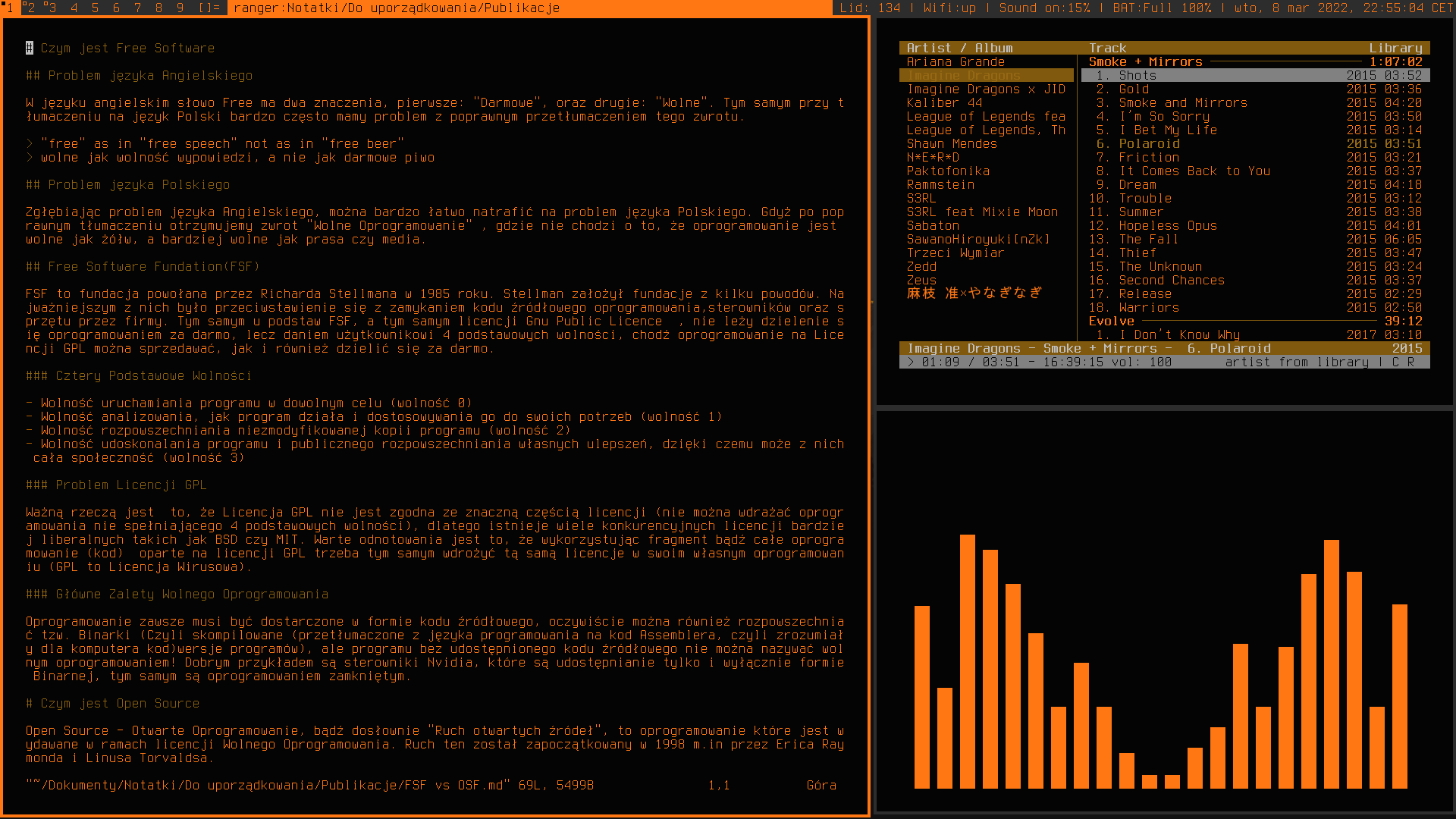1456x819 pixels.
Task: Click the []= tiling layout symbol
Action: [209, 8]
